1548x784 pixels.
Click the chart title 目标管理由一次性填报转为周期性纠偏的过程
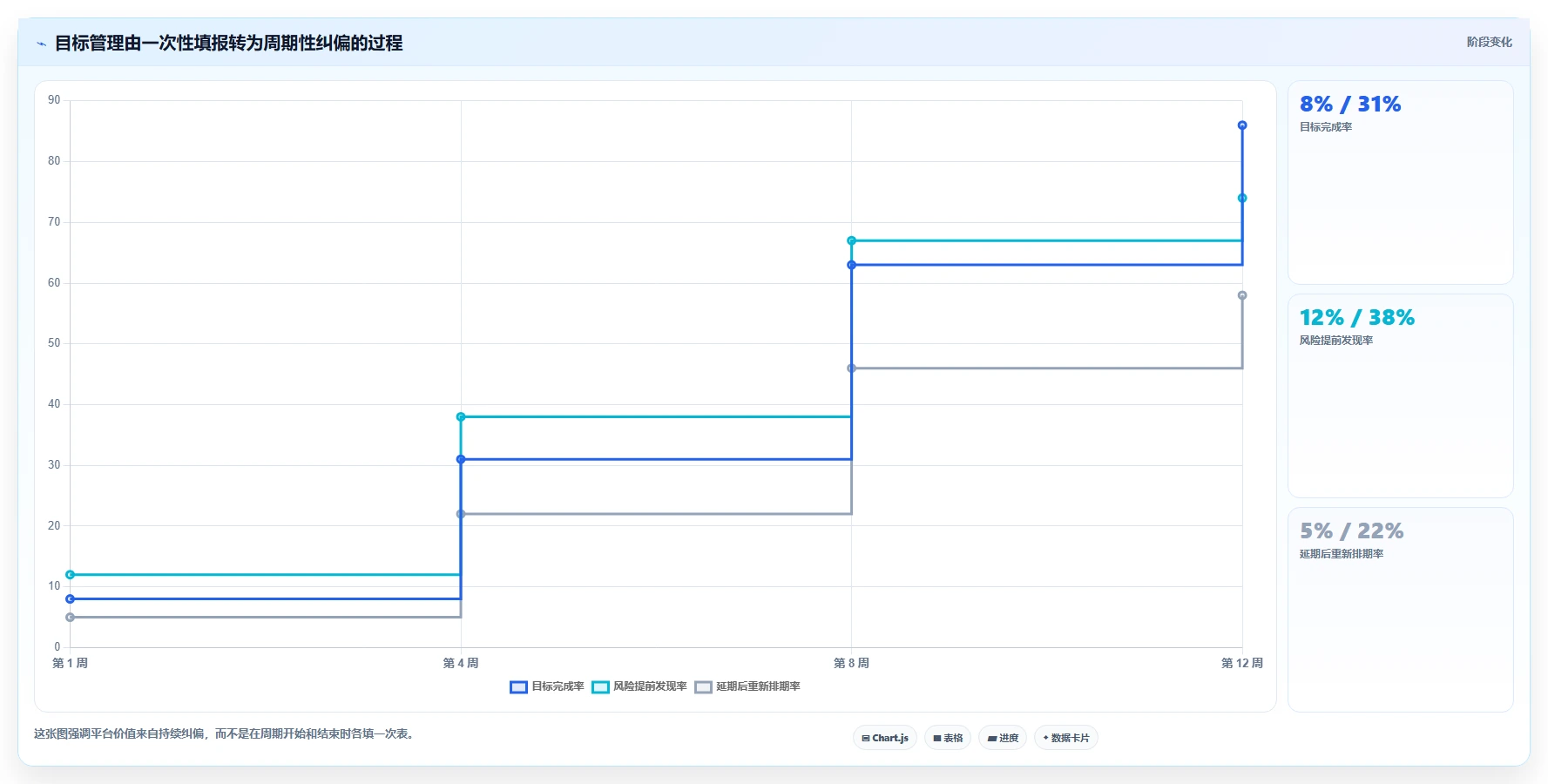tap(228, 44)
